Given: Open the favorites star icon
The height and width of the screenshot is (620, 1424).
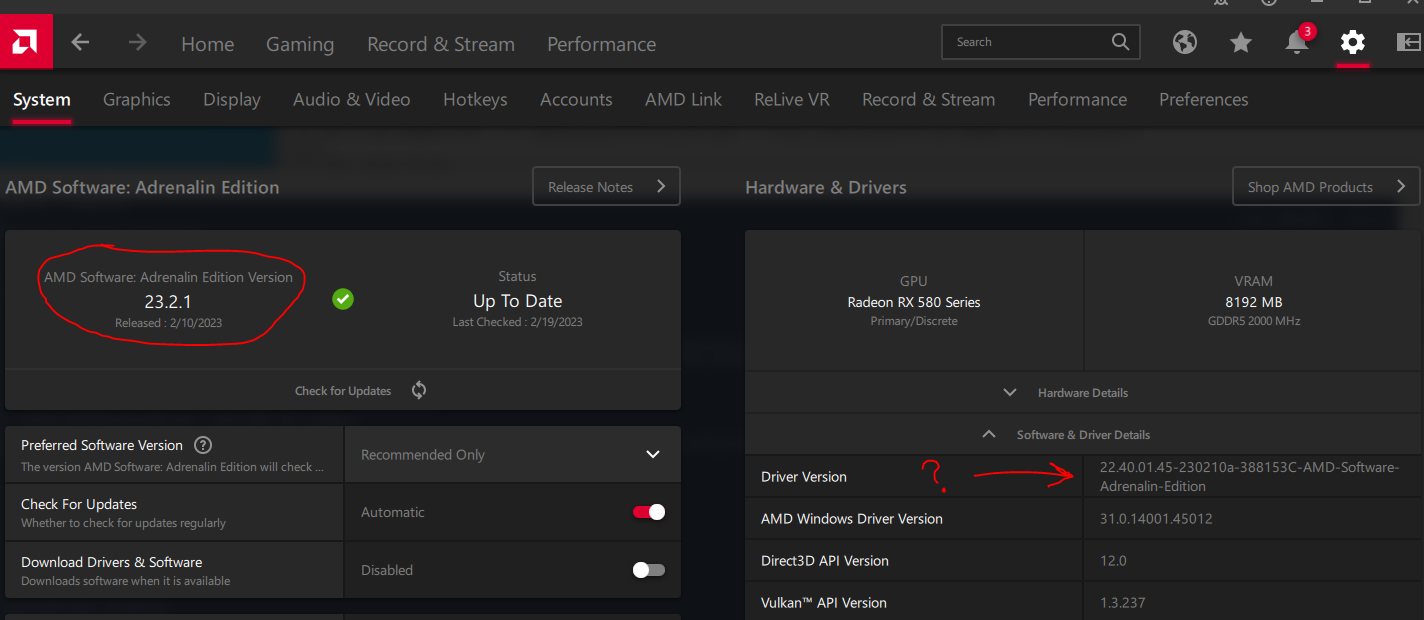Looking at the screenshot, I should point(1241,42).
